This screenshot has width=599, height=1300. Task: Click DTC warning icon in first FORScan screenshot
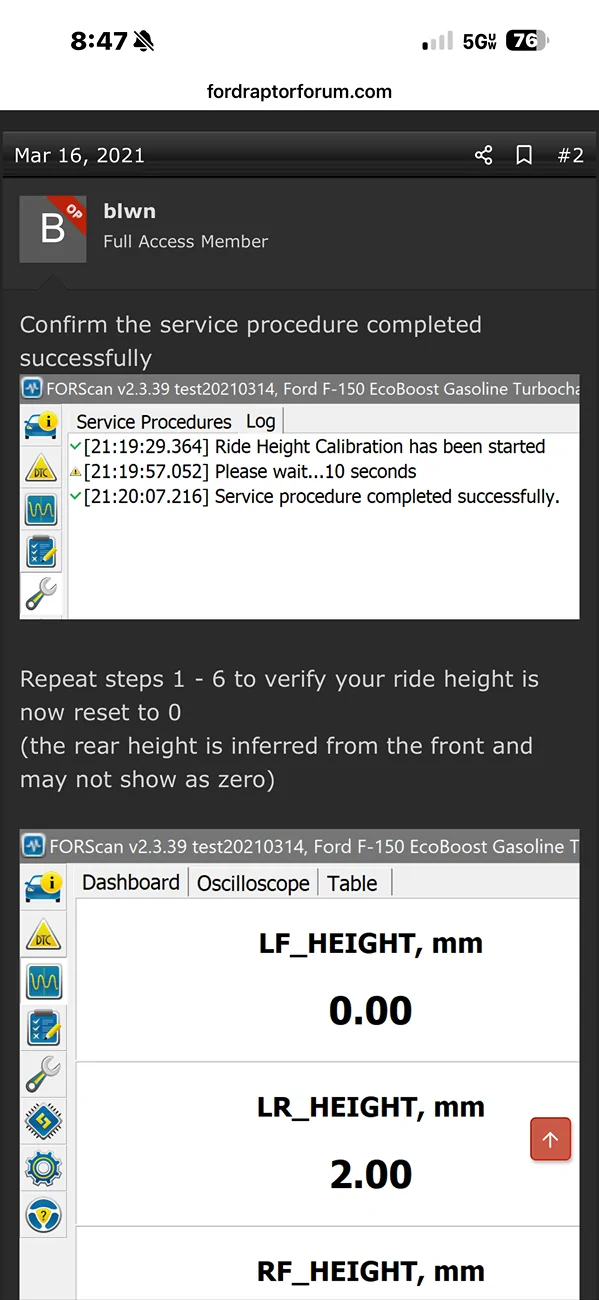[x=41, y=469]
